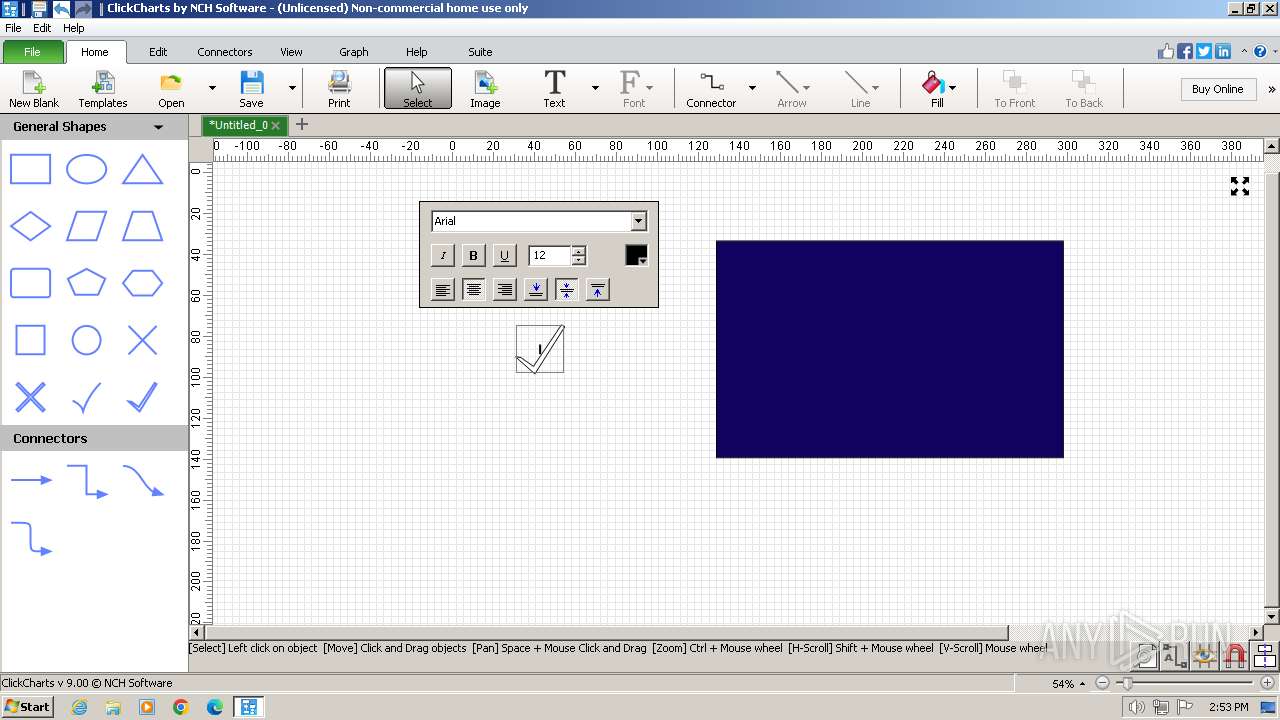Zoom out with the minus button
This screenshot has height=720, width=1280.
pos(1102,683)
